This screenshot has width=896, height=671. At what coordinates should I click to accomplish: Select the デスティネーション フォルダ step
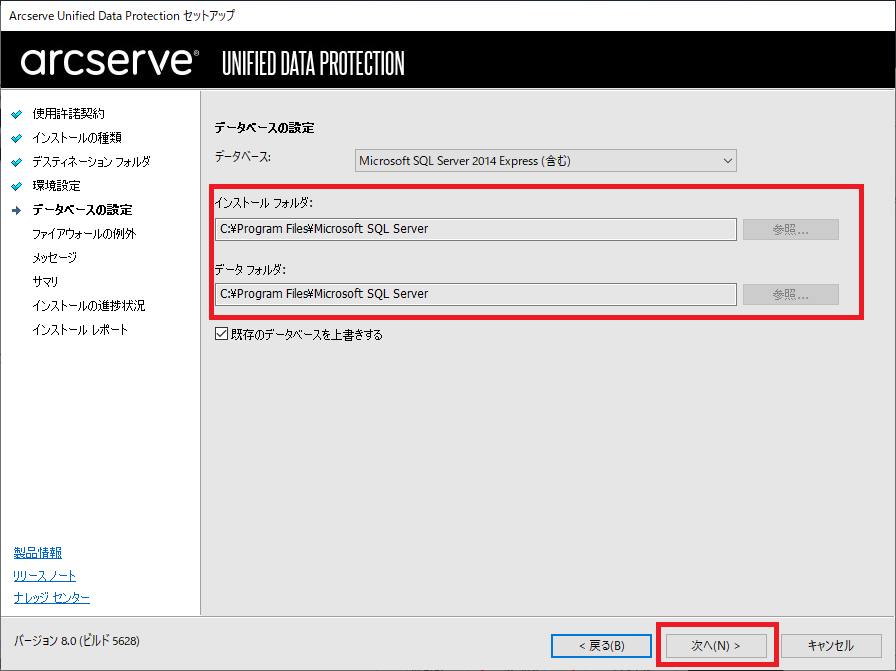(91, 162)
